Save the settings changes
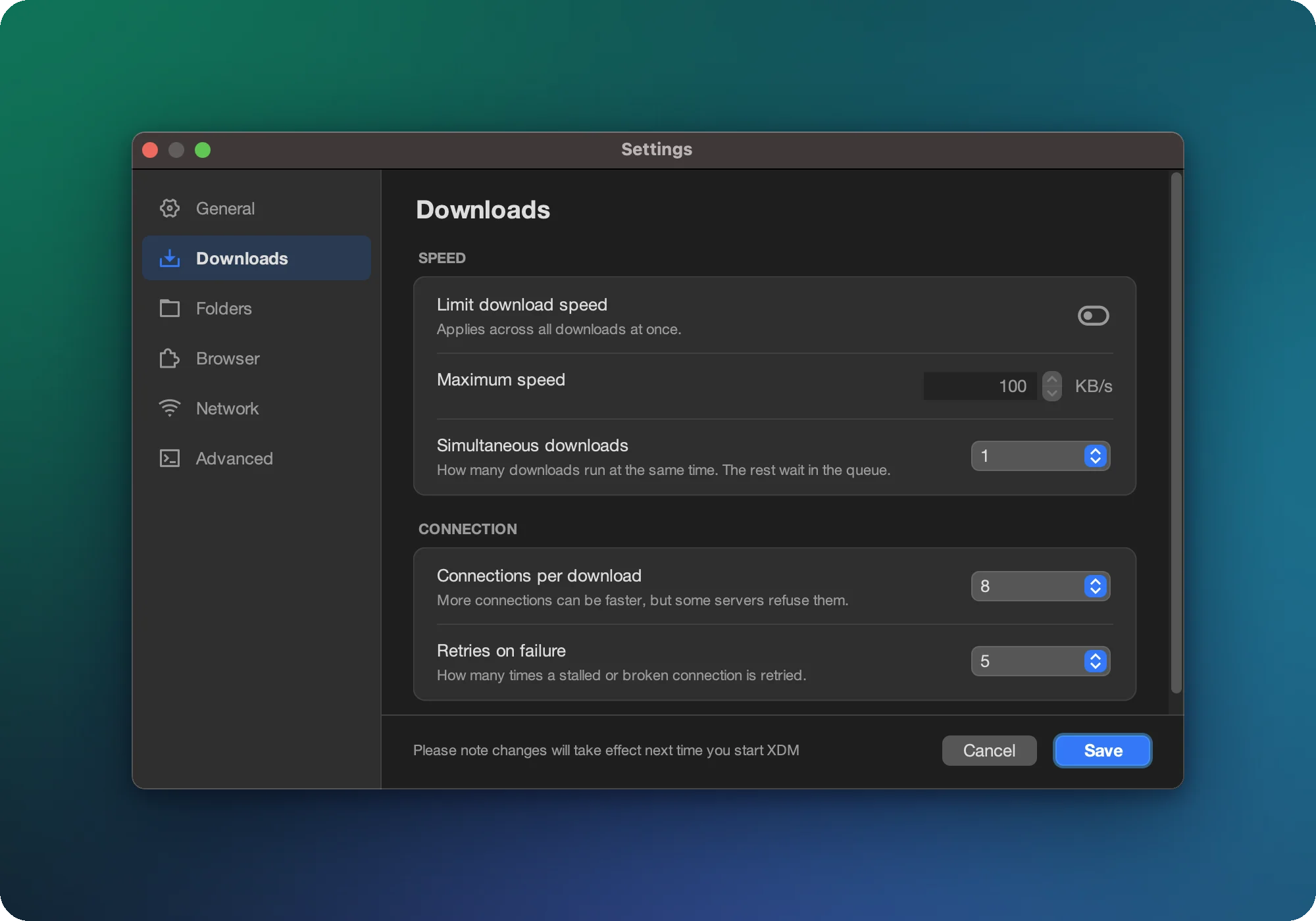The height and width of the screenshot is (921, 1316). (1103, 751)
